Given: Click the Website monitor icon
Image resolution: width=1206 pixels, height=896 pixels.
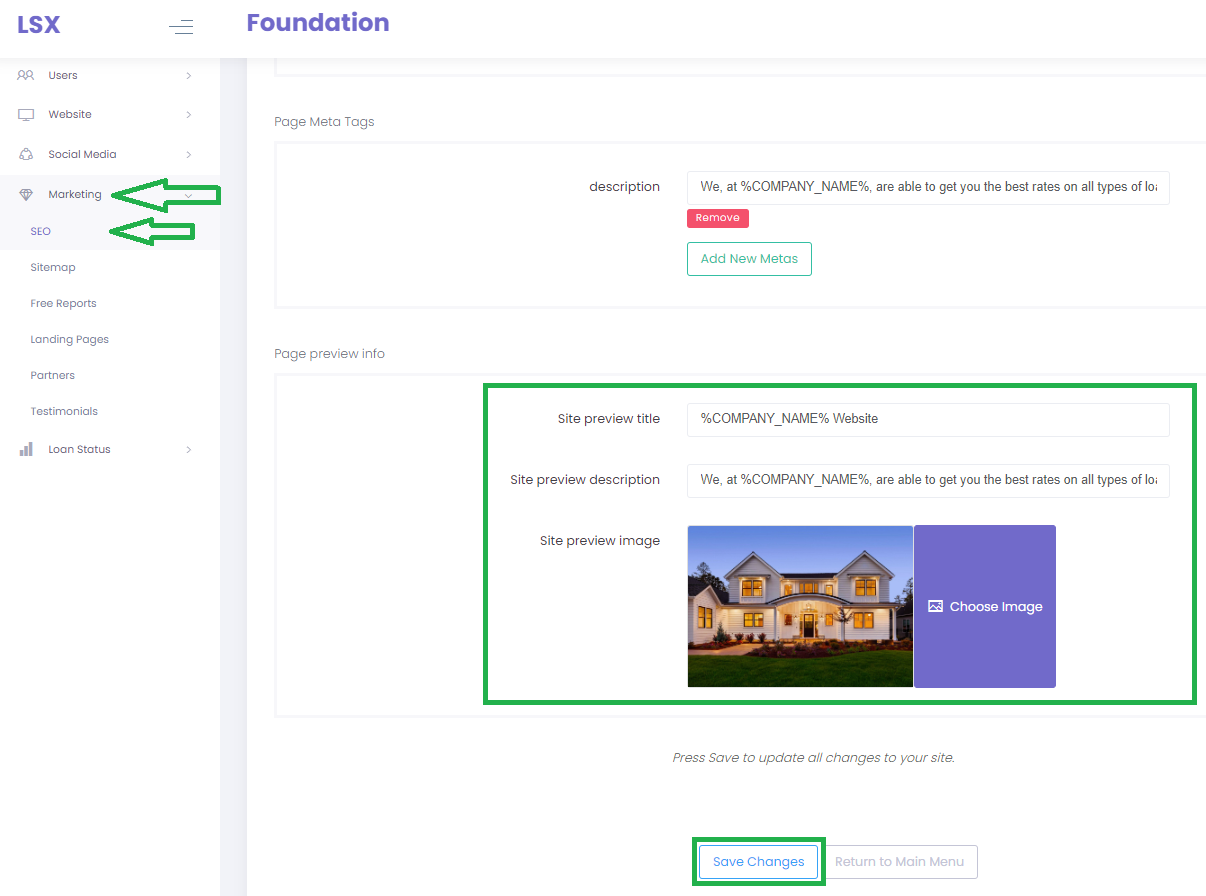Looking at the screenshot, I should [26, 115].
